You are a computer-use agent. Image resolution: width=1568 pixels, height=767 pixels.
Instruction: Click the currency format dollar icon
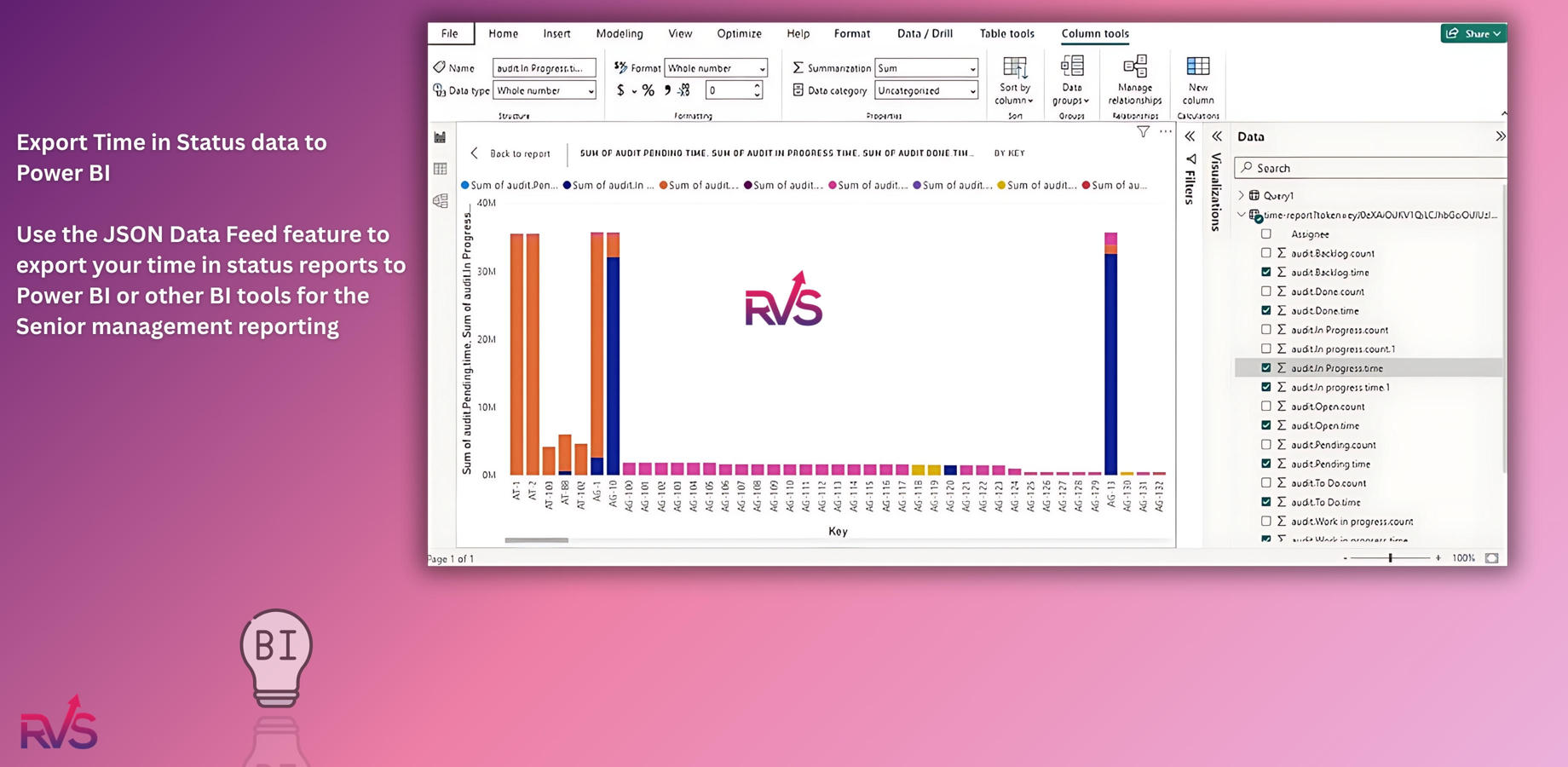point(620,90)
